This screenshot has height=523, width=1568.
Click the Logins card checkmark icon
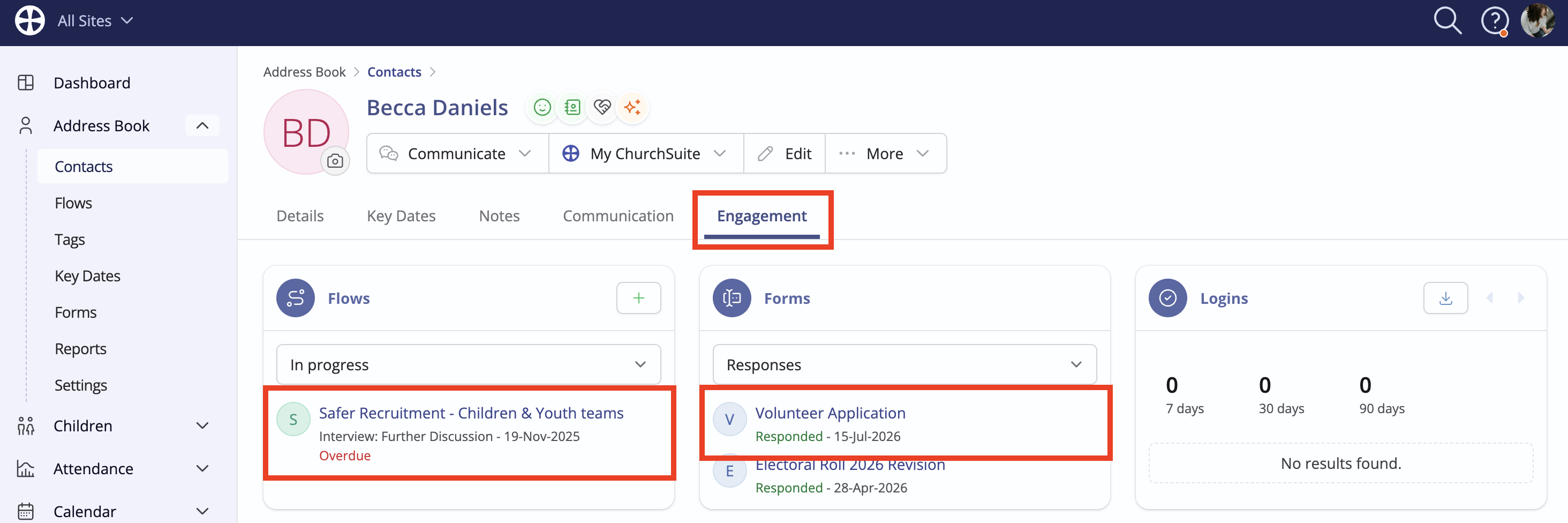point(1167,298)
